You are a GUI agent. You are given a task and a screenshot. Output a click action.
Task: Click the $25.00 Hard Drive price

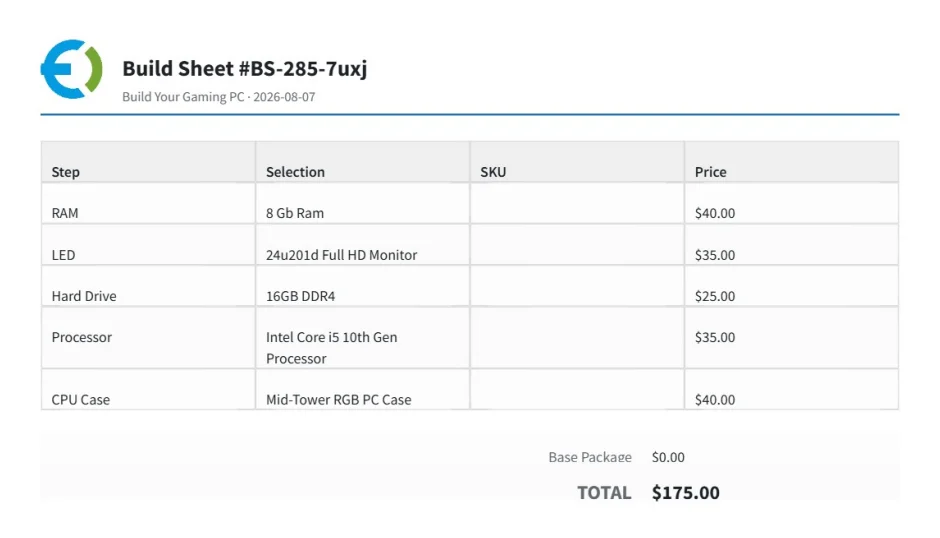(x=715, y=296)
